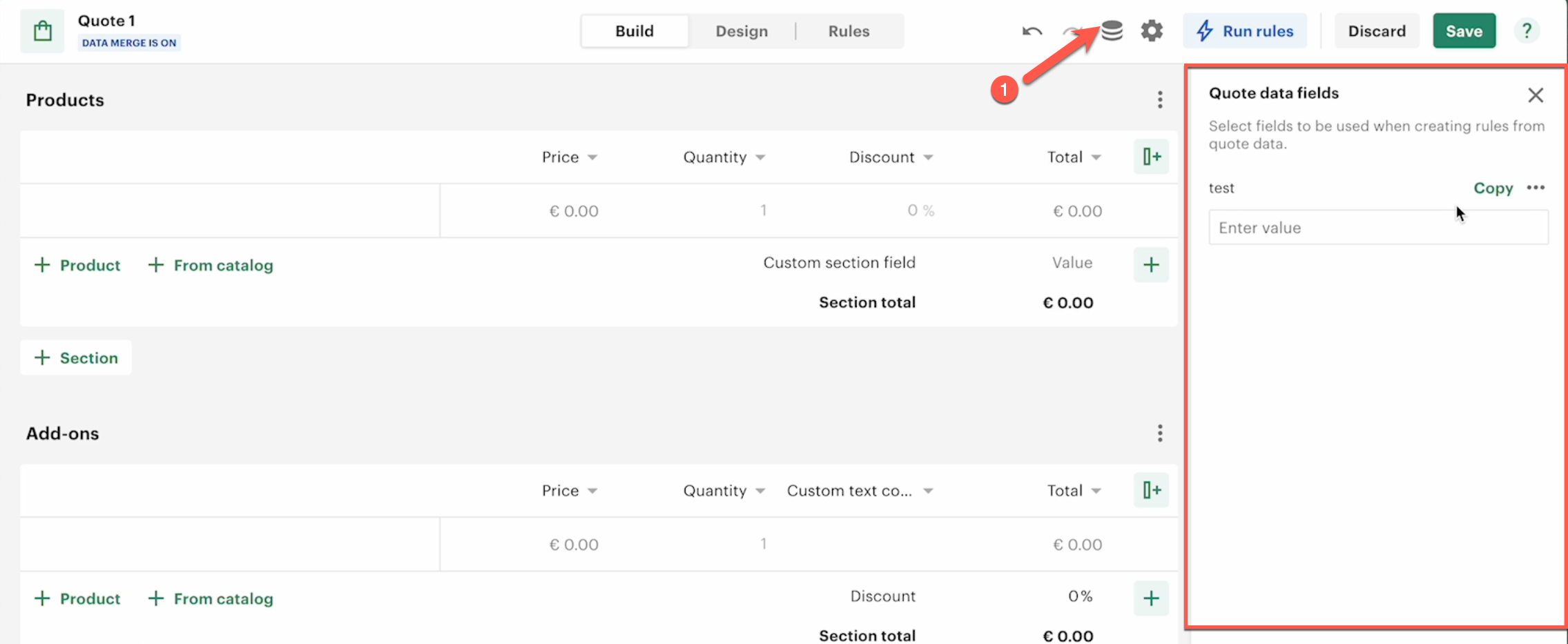This screenshot has height=644, width=1568.
Task: Add custom section field plus button
Action: tap(1151, 264)
